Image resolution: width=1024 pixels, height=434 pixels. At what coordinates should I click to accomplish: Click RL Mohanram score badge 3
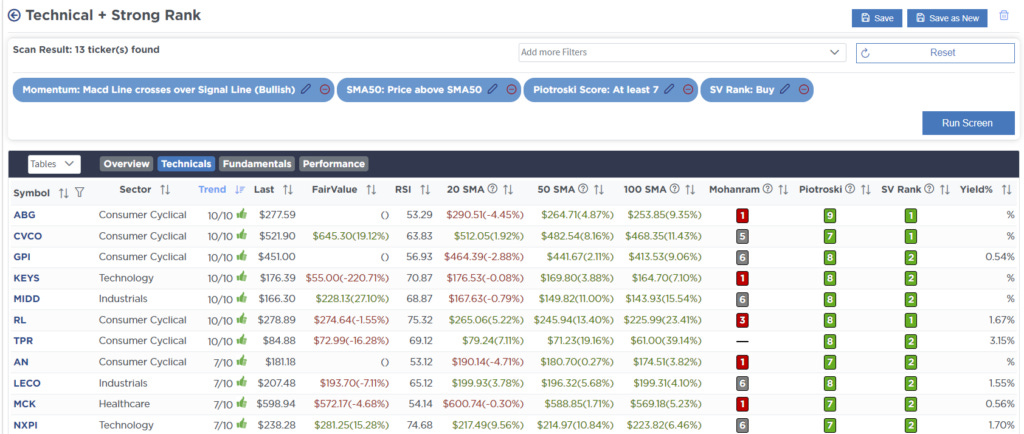pos(743,320)
